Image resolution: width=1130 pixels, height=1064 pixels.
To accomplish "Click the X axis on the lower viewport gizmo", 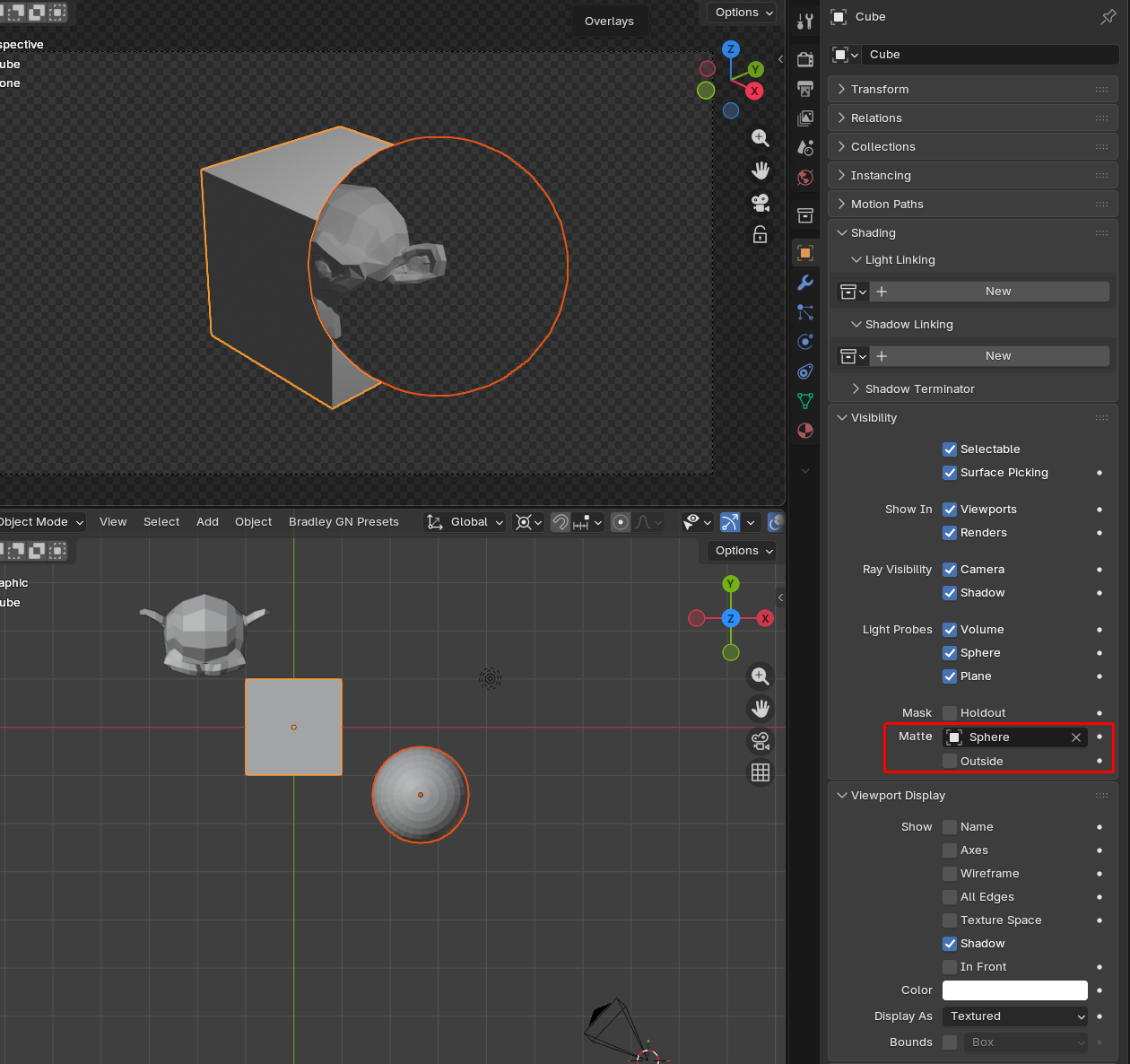I will point(765,618).
